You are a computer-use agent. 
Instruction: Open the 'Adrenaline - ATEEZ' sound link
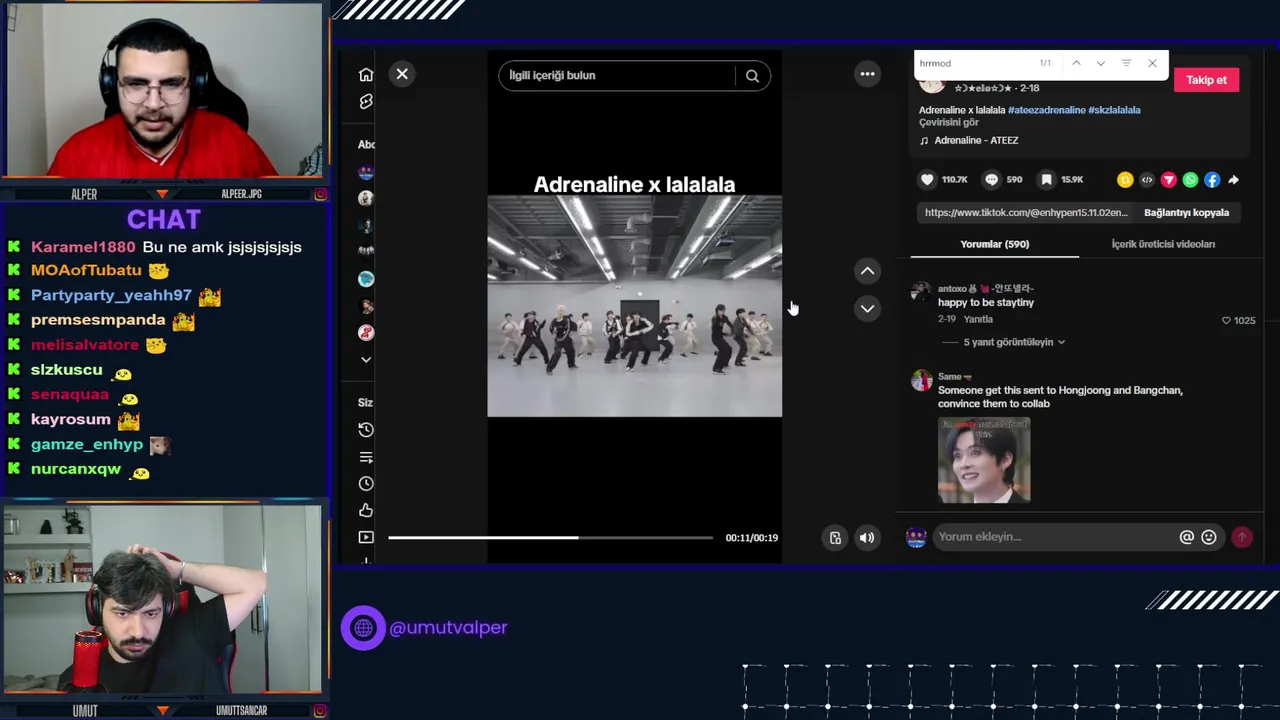(976, 141)
